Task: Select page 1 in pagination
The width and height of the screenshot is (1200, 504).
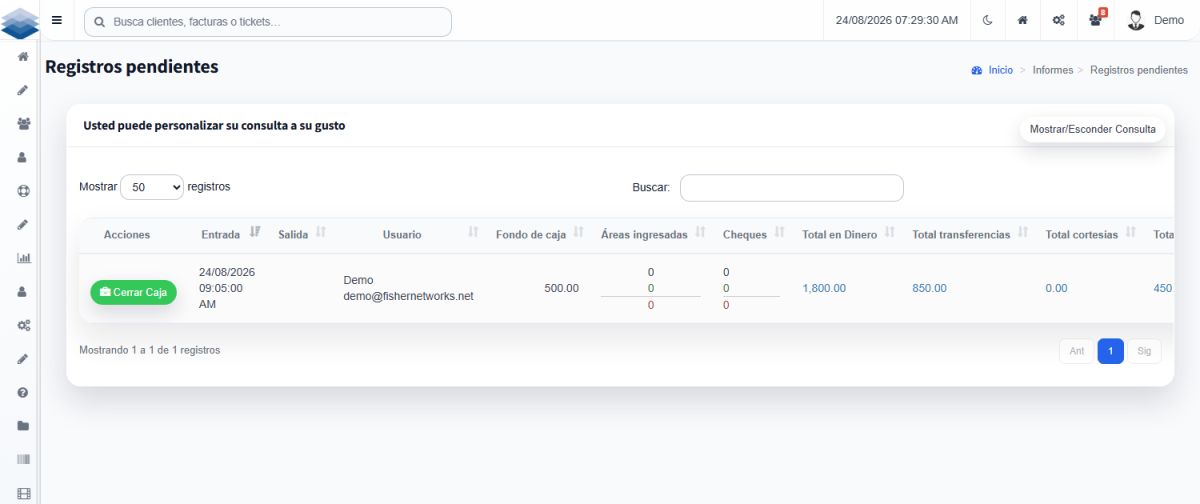Action: (1110, 351)
